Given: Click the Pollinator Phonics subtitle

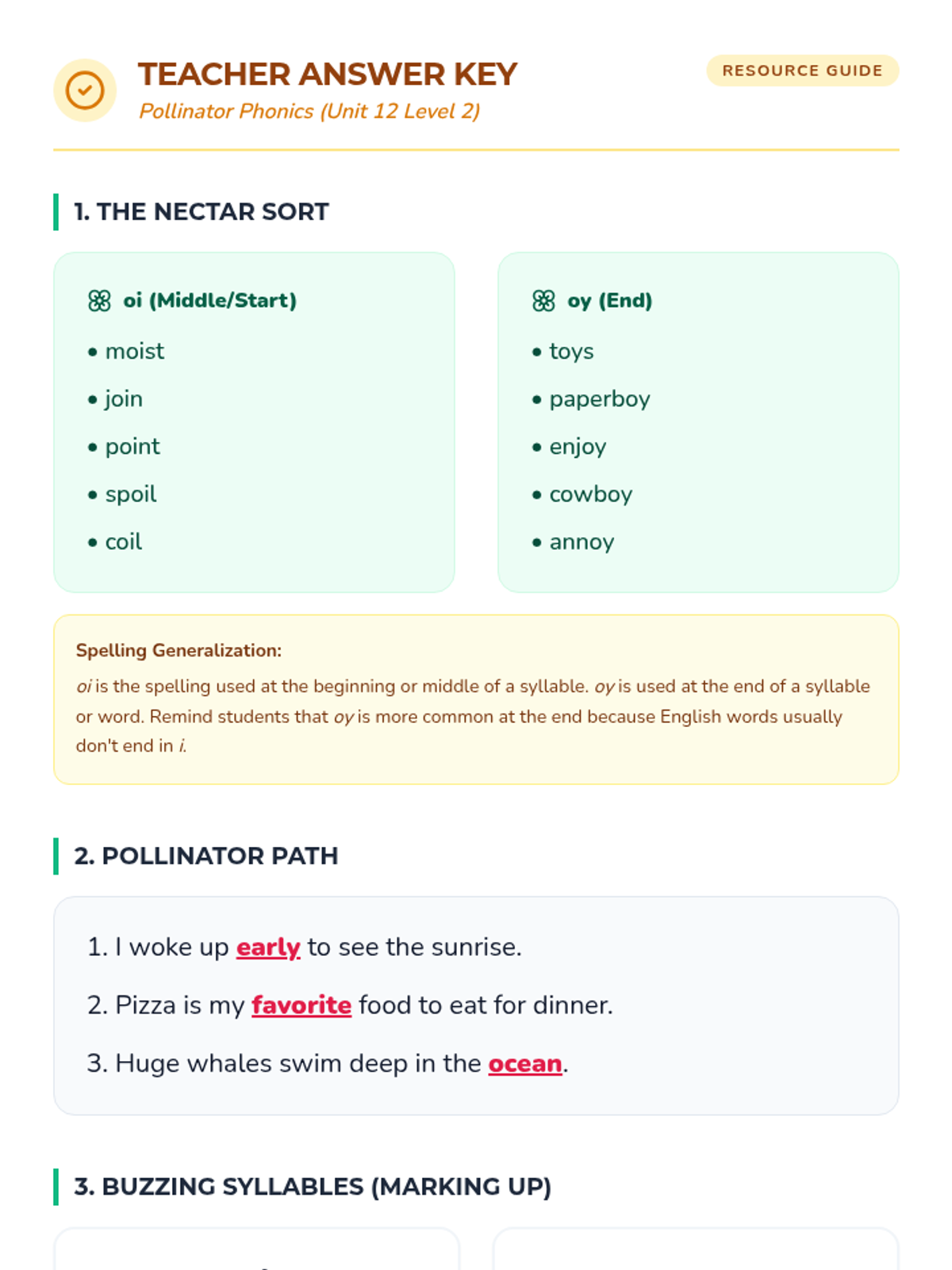Looking at the screenshot, I should coord(309,111).
